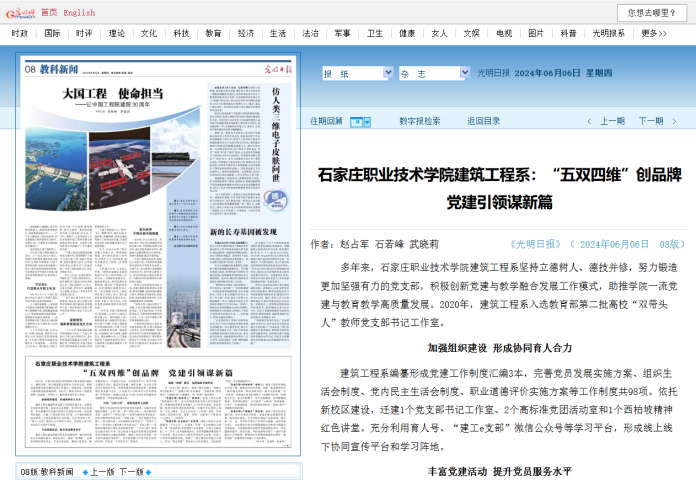Click the dropdown arrow beside the calendar icon

click(x=367, y=122)
